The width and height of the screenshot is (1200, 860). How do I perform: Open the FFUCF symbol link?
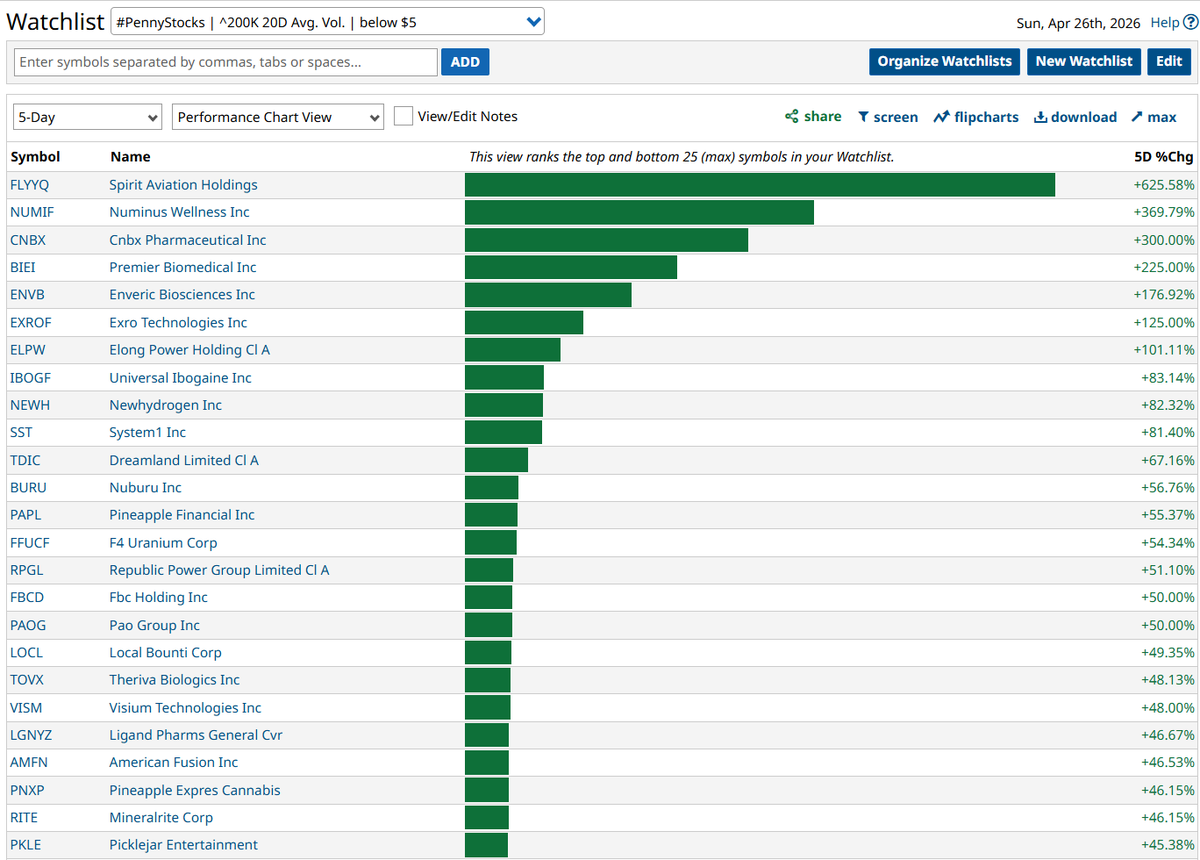tap(30, 543)
